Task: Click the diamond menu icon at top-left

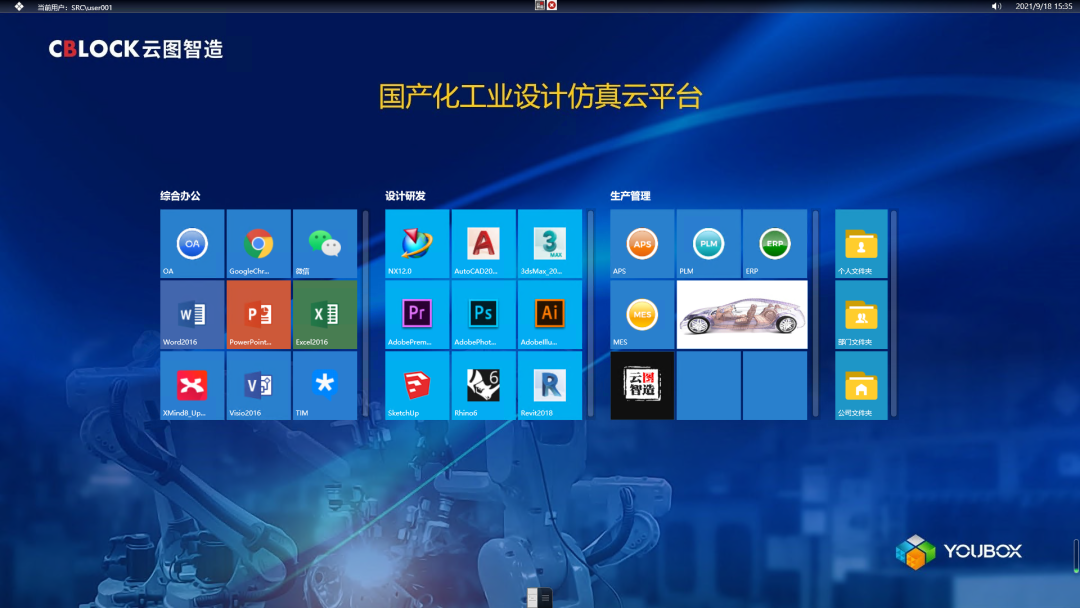Action: (x=19, y=6)
